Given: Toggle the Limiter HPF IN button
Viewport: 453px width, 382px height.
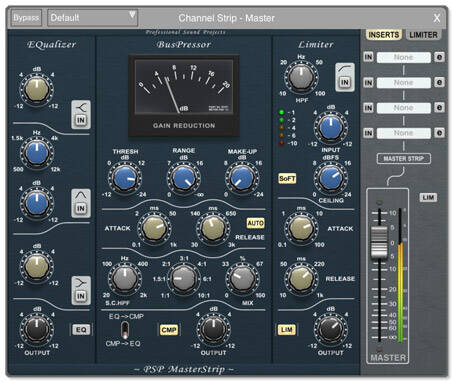Looking at the screenshot, I should pyautogui.click(x=345, y=82).
